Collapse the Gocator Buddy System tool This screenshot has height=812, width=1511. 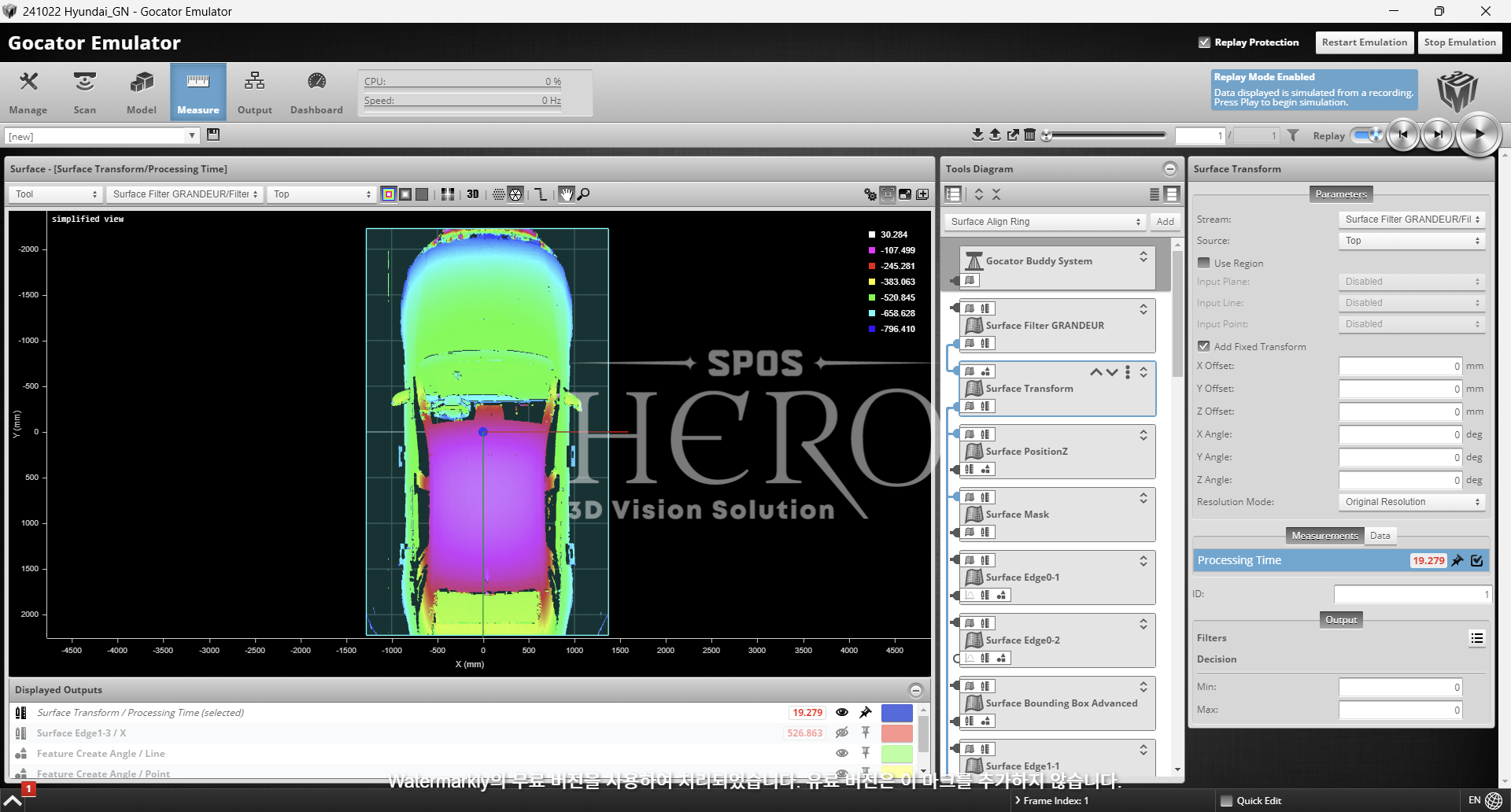[1143, 257]
